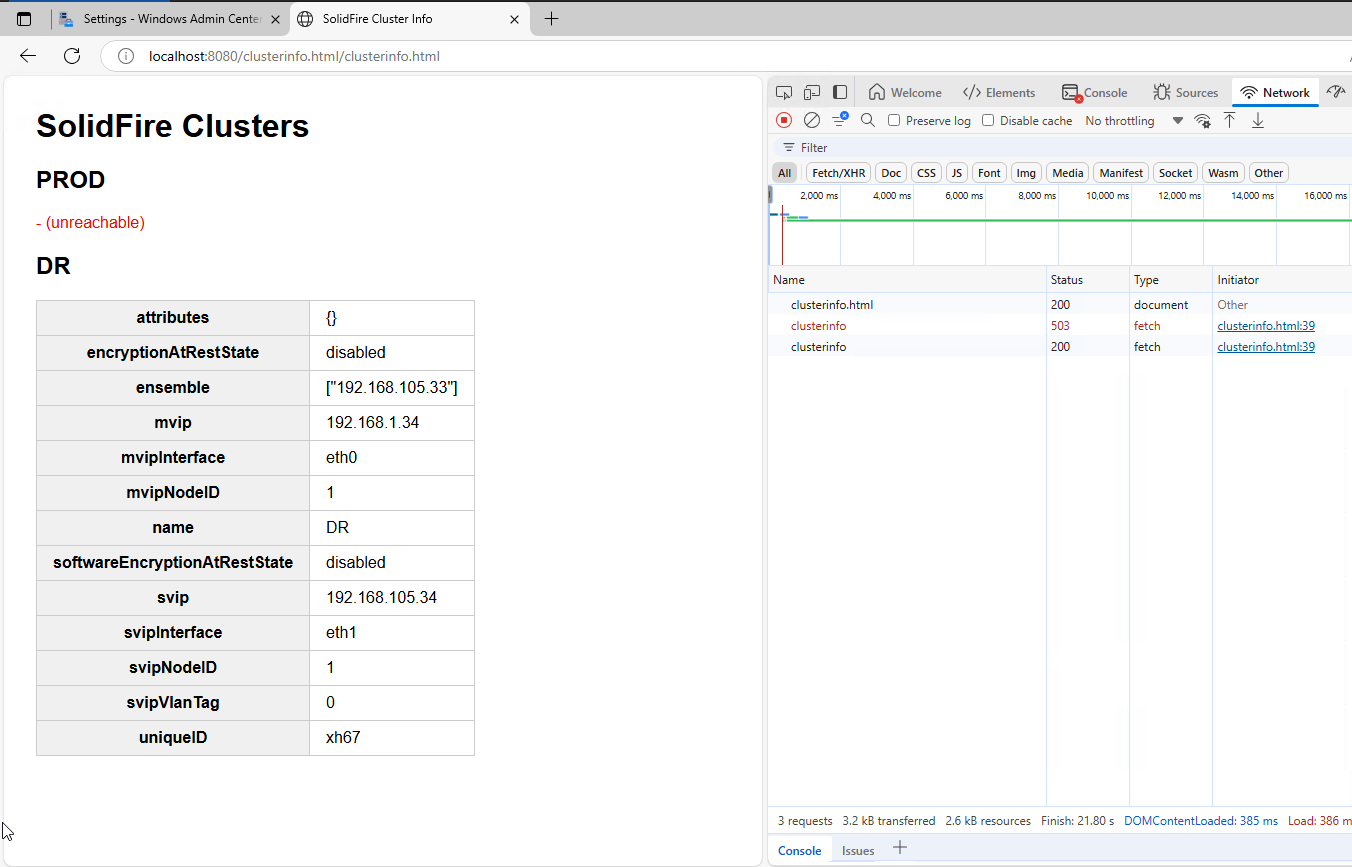Add a drawer tool with plus icon
The width and height of the screenshot is (1352, 867).
[900, 848]
